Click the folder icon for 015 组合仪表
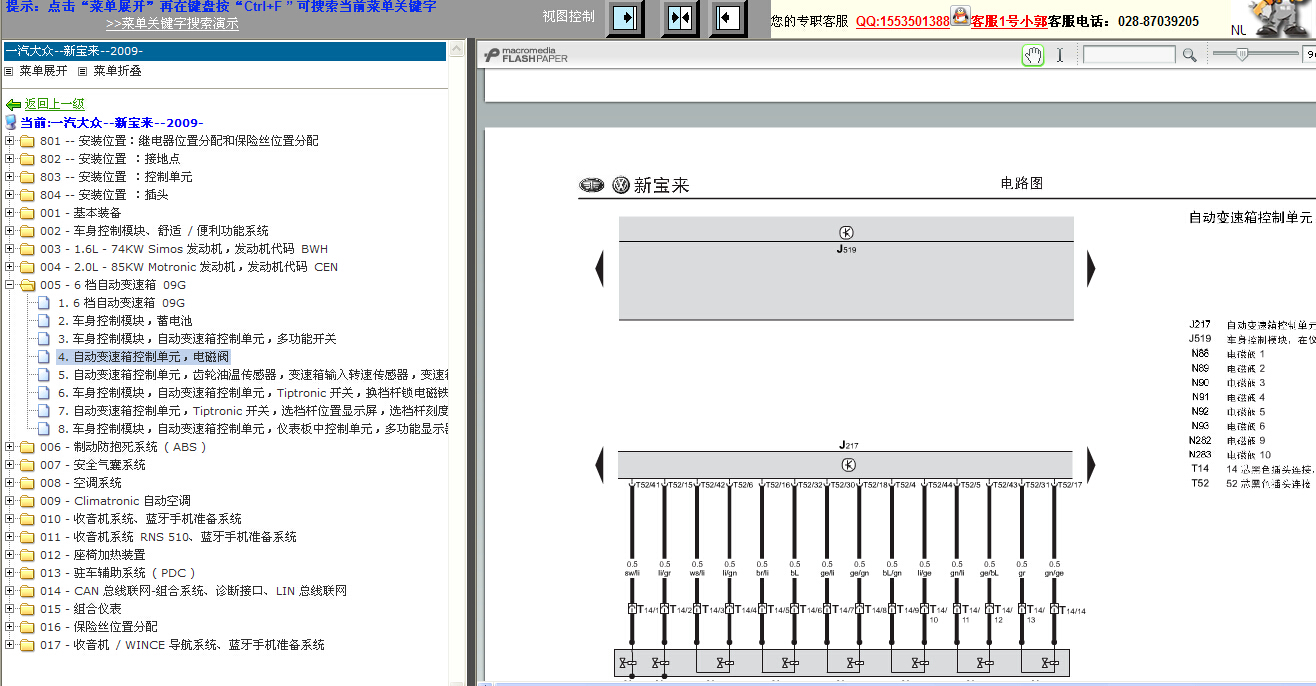The width and height of the screenshot is (1316, 686). point(27,609)
